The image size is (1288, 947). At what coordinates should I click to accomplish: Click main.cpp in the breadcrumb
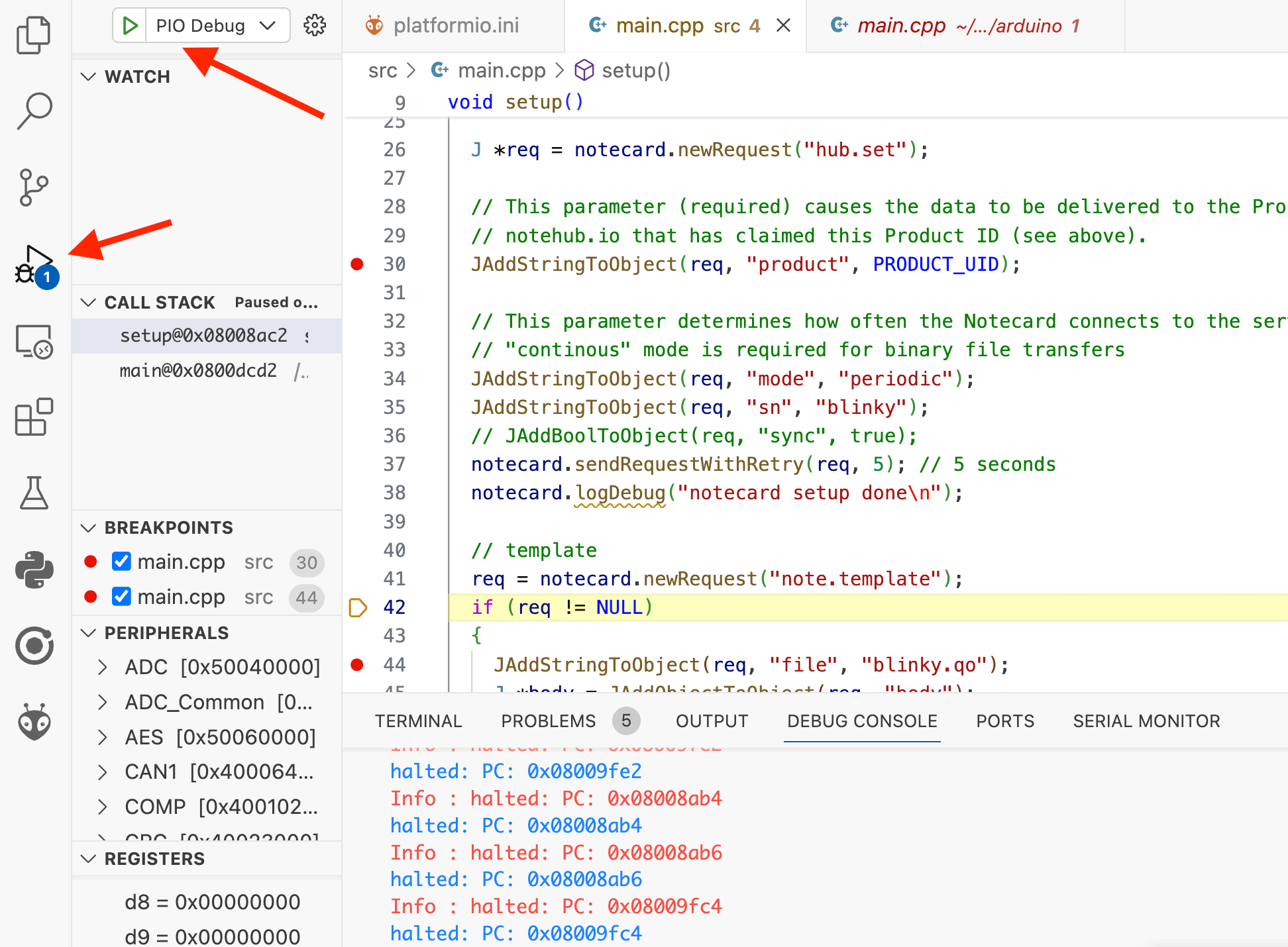point(502,70)
